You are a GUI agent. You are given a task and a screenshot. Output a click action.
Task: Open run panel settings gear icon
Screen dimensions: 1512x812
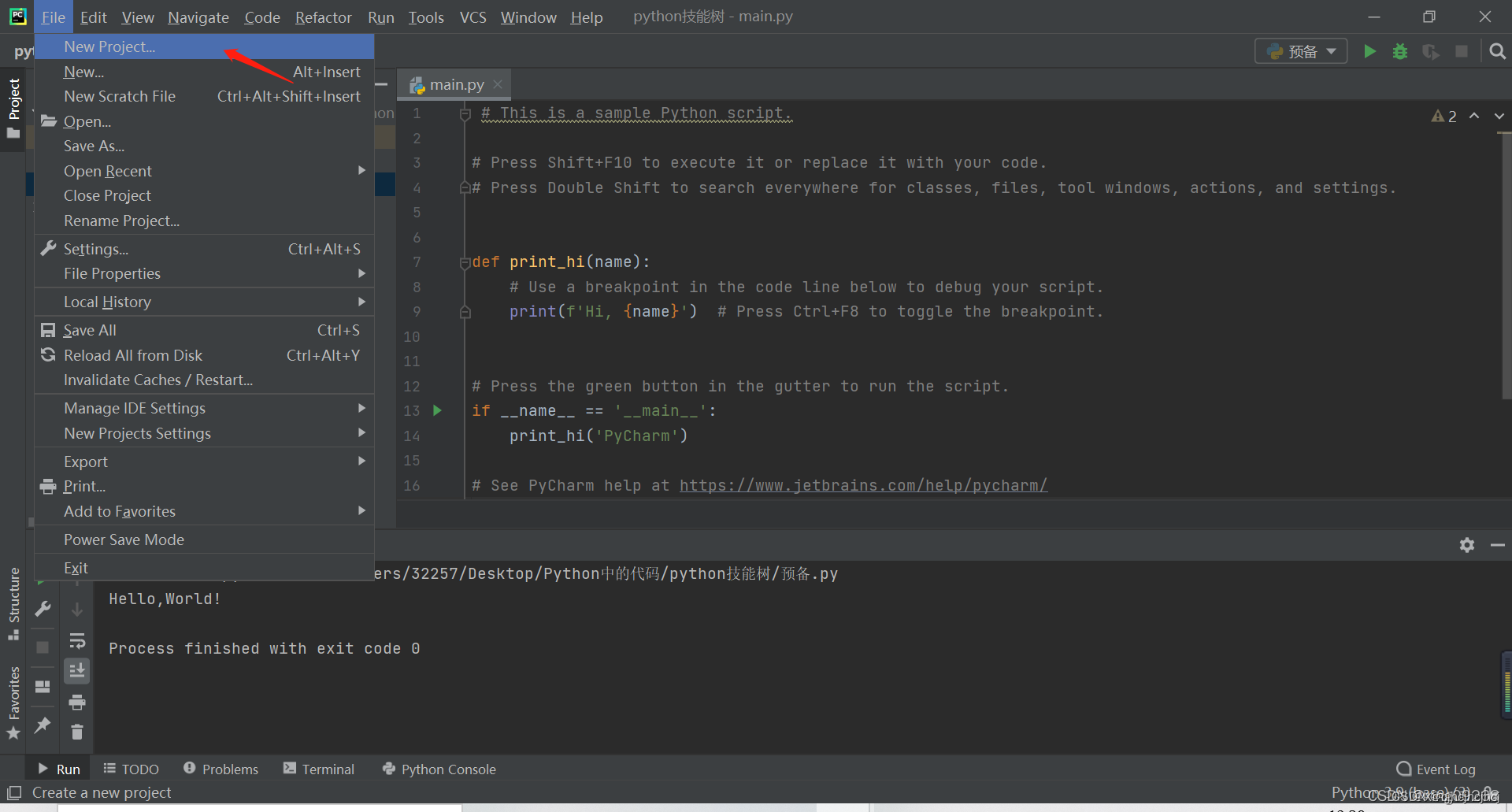[x=1467, y=545]
